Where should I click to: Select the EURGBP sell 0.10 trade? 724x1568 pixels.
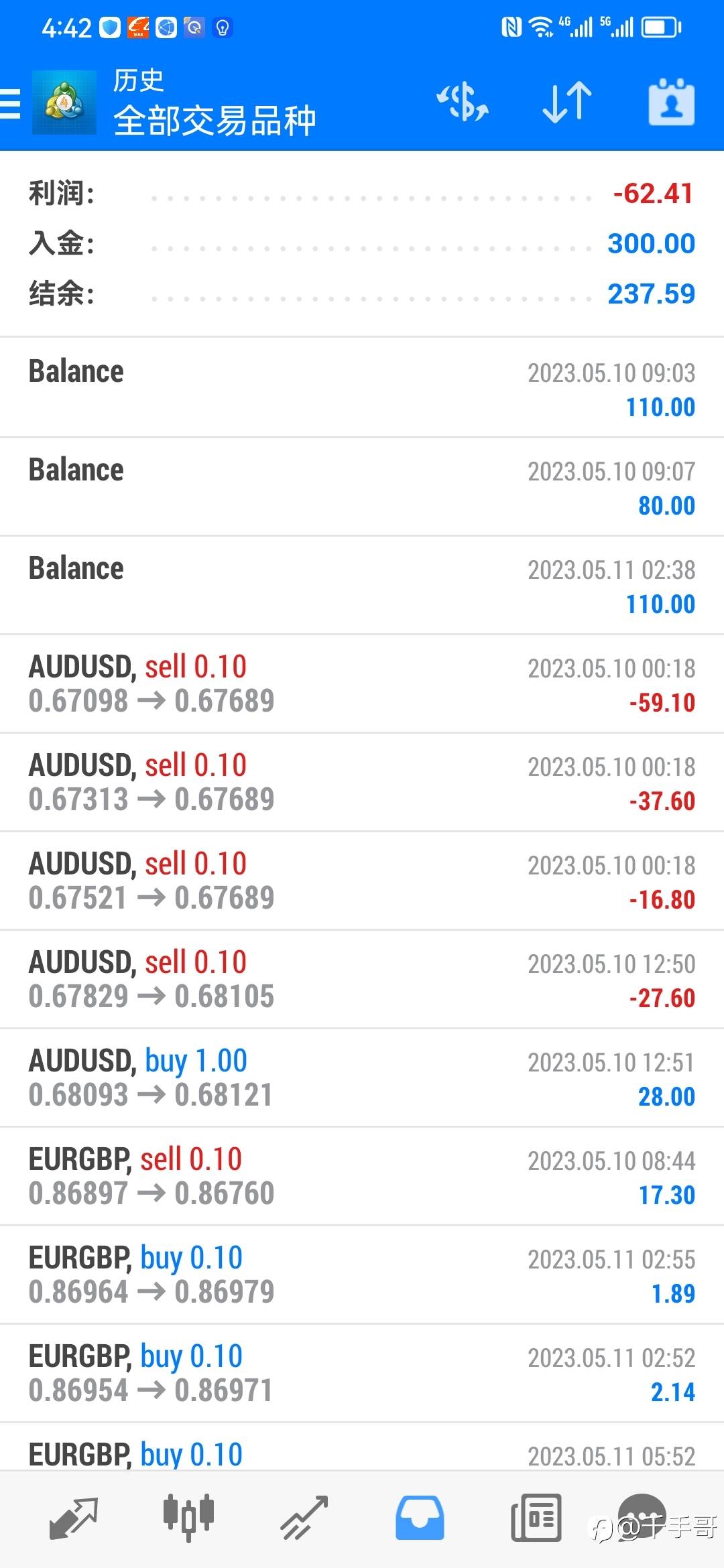[x=362, y=1176]
